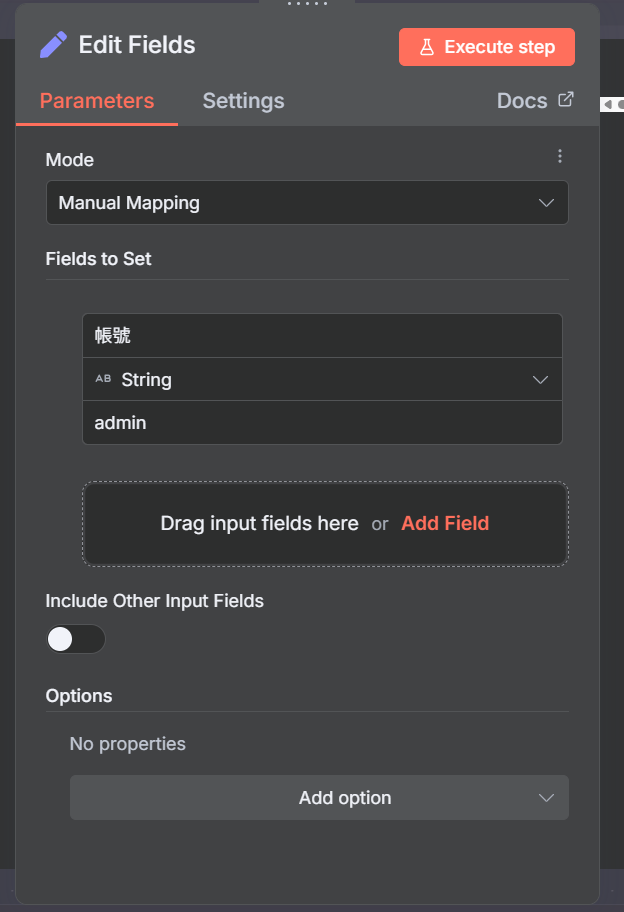This screenshot has width=624, height=912.
Task: Click the 帳號 field name input
Action: tap(321, 336)
